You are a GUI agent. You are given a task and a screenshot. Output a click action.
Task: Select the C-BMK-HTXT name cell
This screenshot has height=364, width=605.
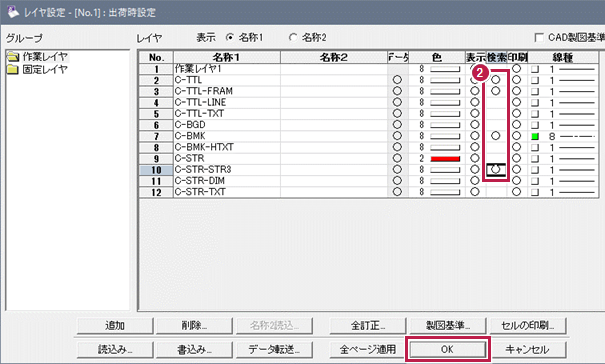click(x=227, y=147)
